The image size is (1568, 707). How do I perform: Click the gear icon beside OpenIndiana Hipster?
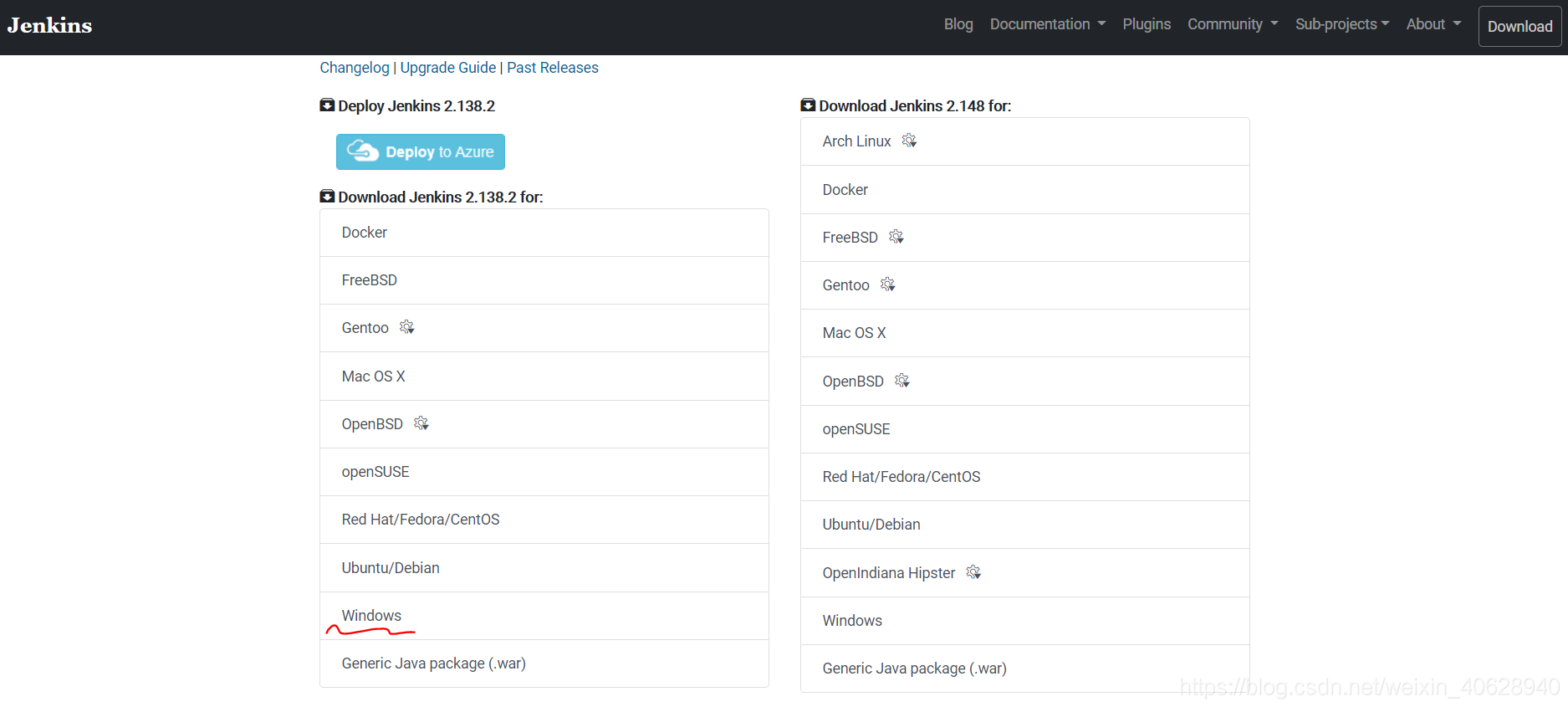click(973, 572)
